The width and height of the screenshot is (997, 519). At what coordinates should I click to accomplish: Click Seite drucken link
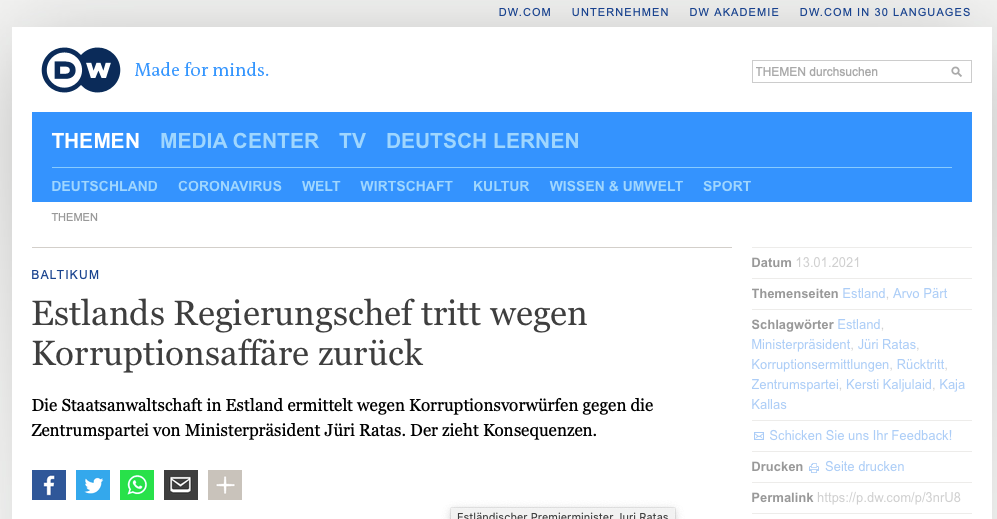[864, 467]
